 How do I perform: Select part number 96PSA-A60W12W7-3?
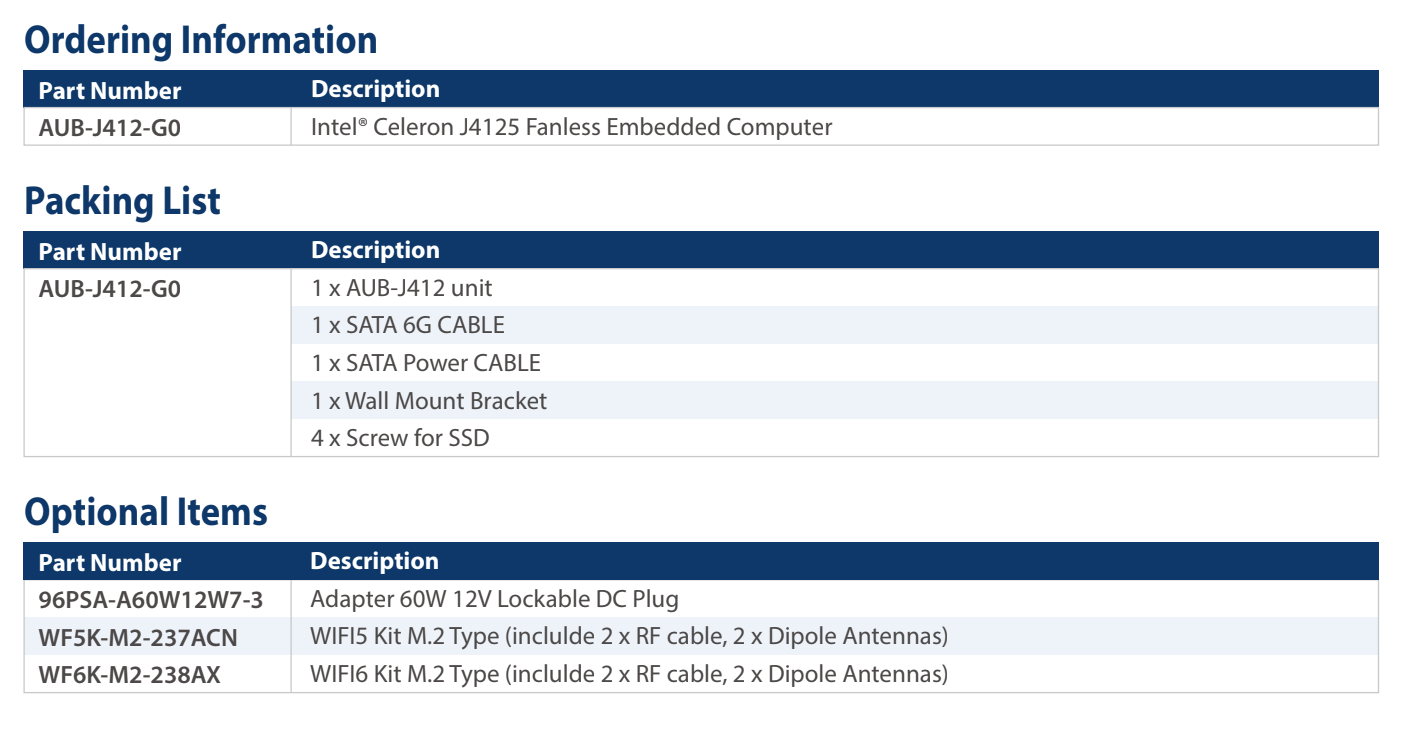point(151,600)
